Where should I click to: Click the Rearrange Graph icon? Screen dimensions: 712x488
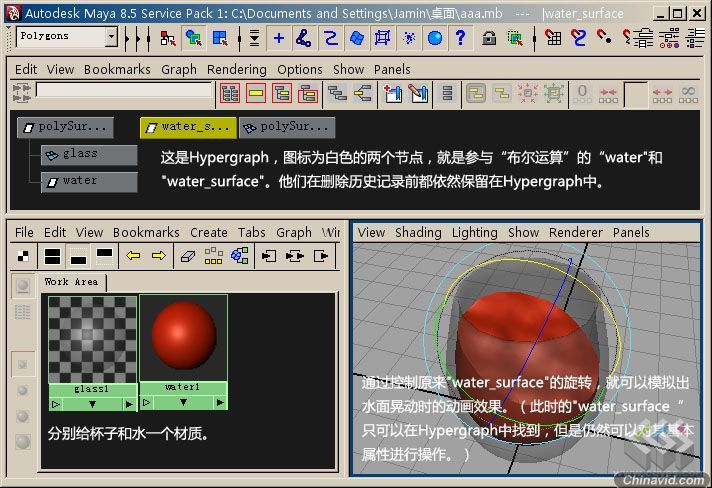click(213, 256)
